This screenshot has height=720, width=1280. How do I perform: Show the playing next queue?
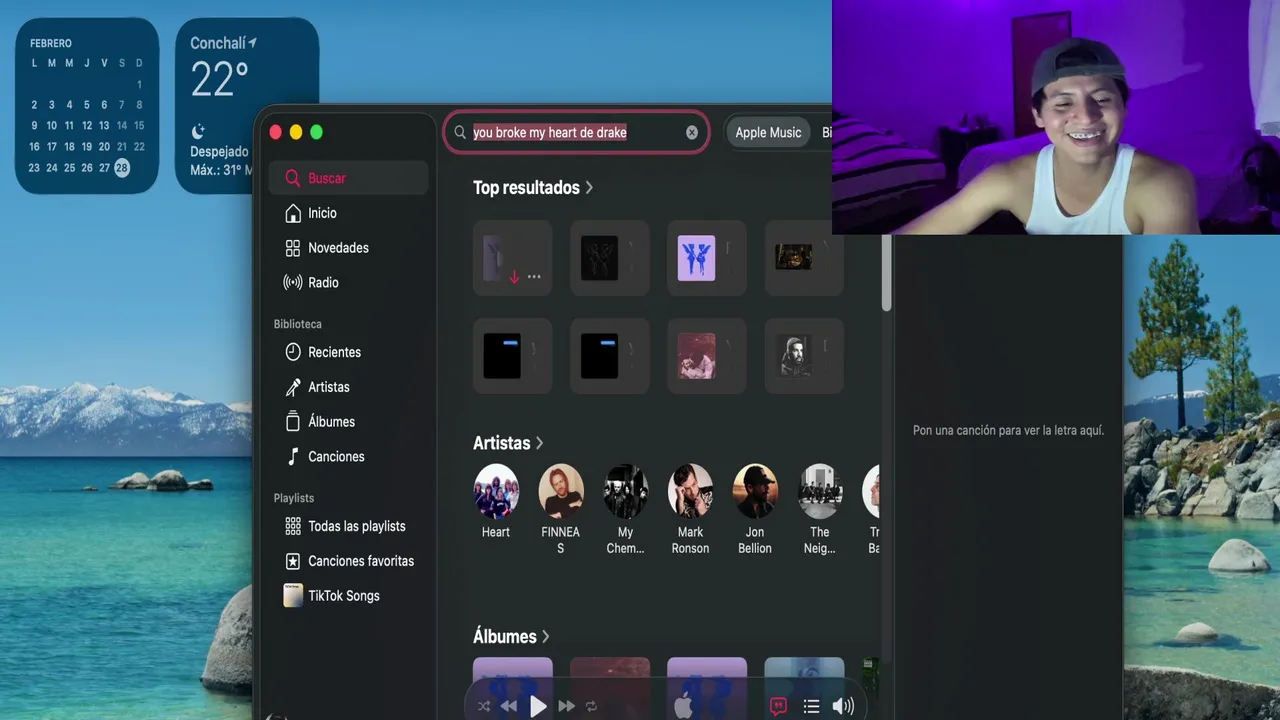[x=811, y=706]
